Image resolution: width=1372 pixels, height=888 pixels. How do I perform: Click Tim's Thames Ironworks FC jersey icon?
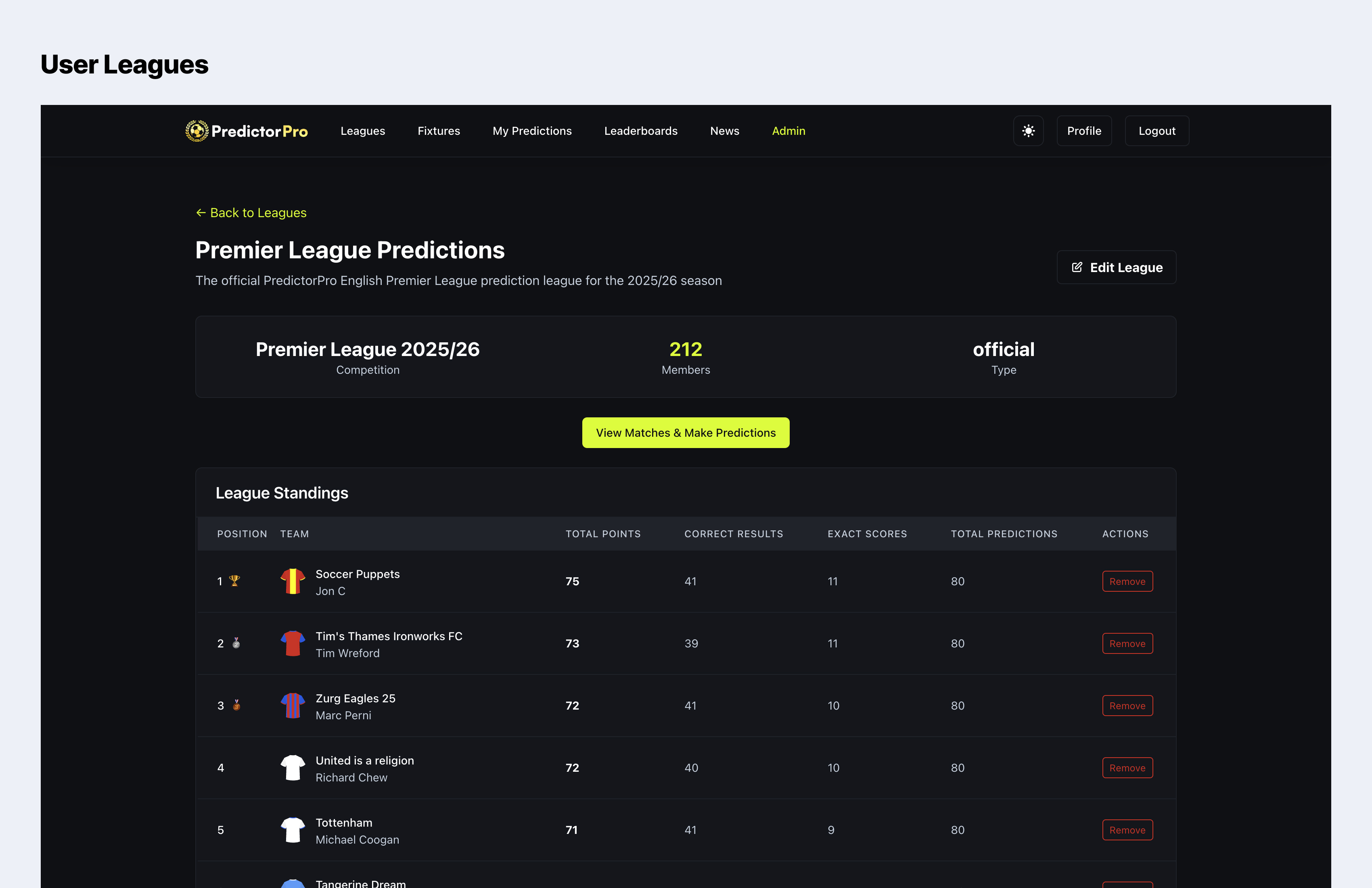pos(292,643)
